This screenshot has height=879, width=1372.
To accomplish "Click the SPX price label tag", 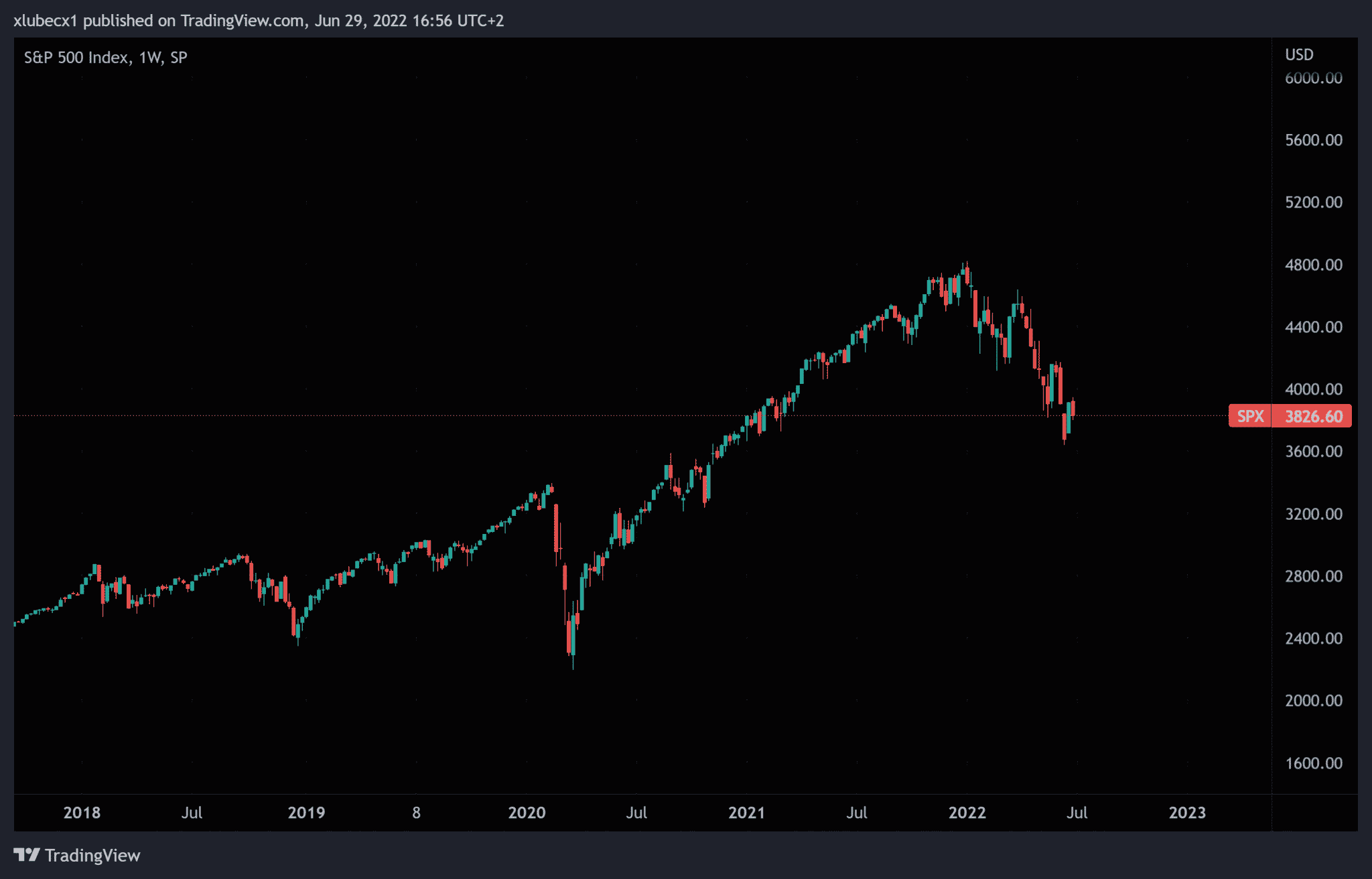I will tap(1249, 416).
